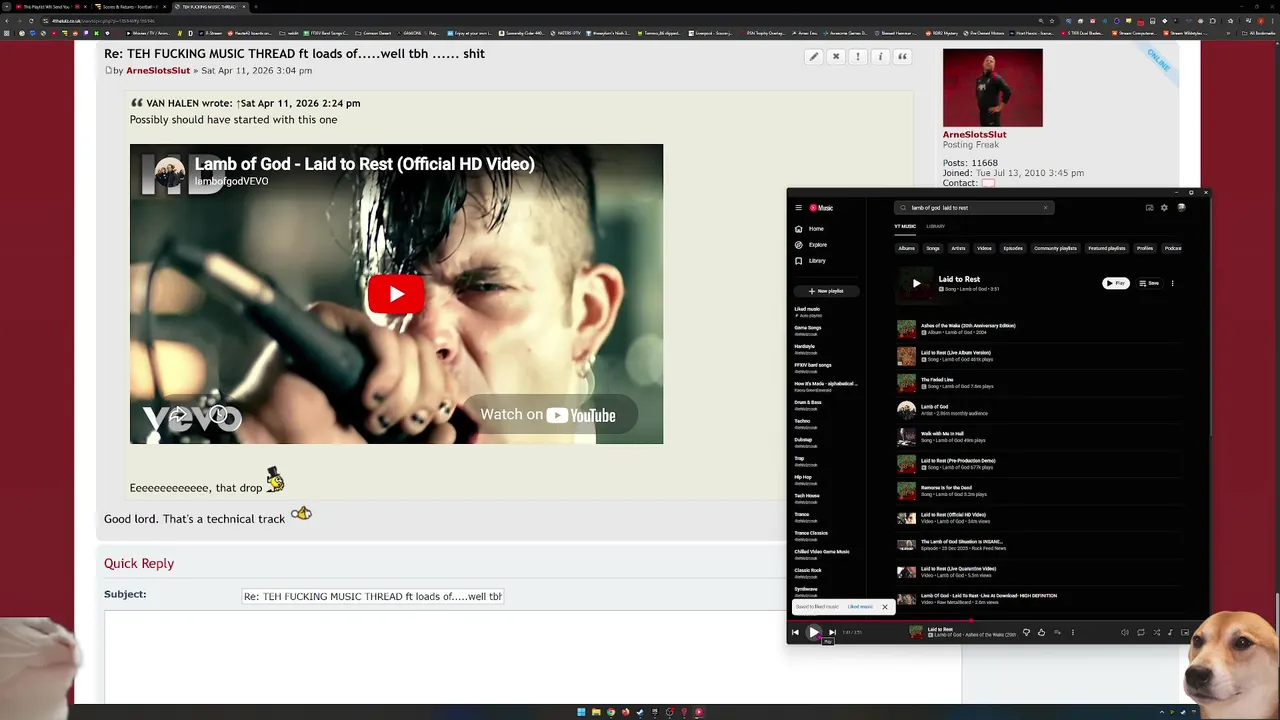The height and width of the screenshot is (720, 1280).
Task: Clear the YT Music search box
Action: pyautogui.click(x=1045, y=208)
